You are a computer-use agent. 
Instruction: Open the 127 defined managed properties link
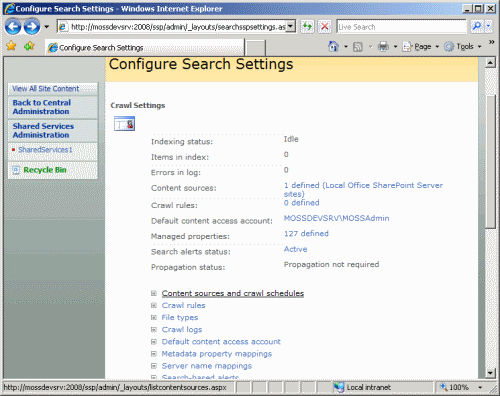pos(306,233)
